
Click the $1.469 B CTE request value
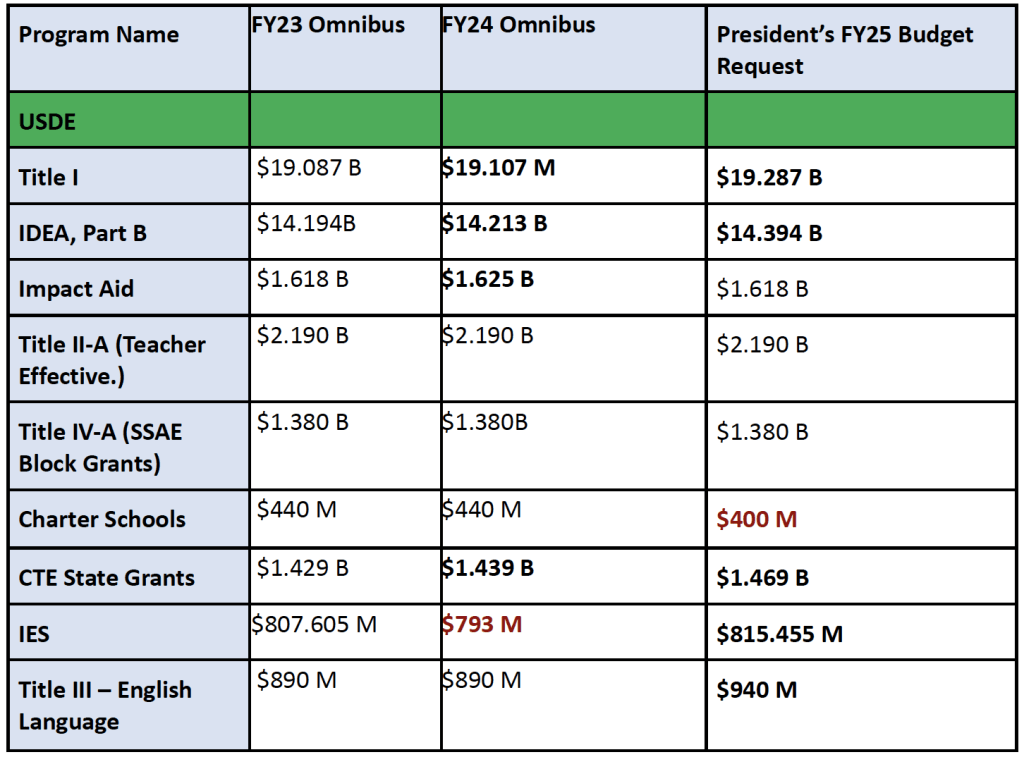[762, 577]
